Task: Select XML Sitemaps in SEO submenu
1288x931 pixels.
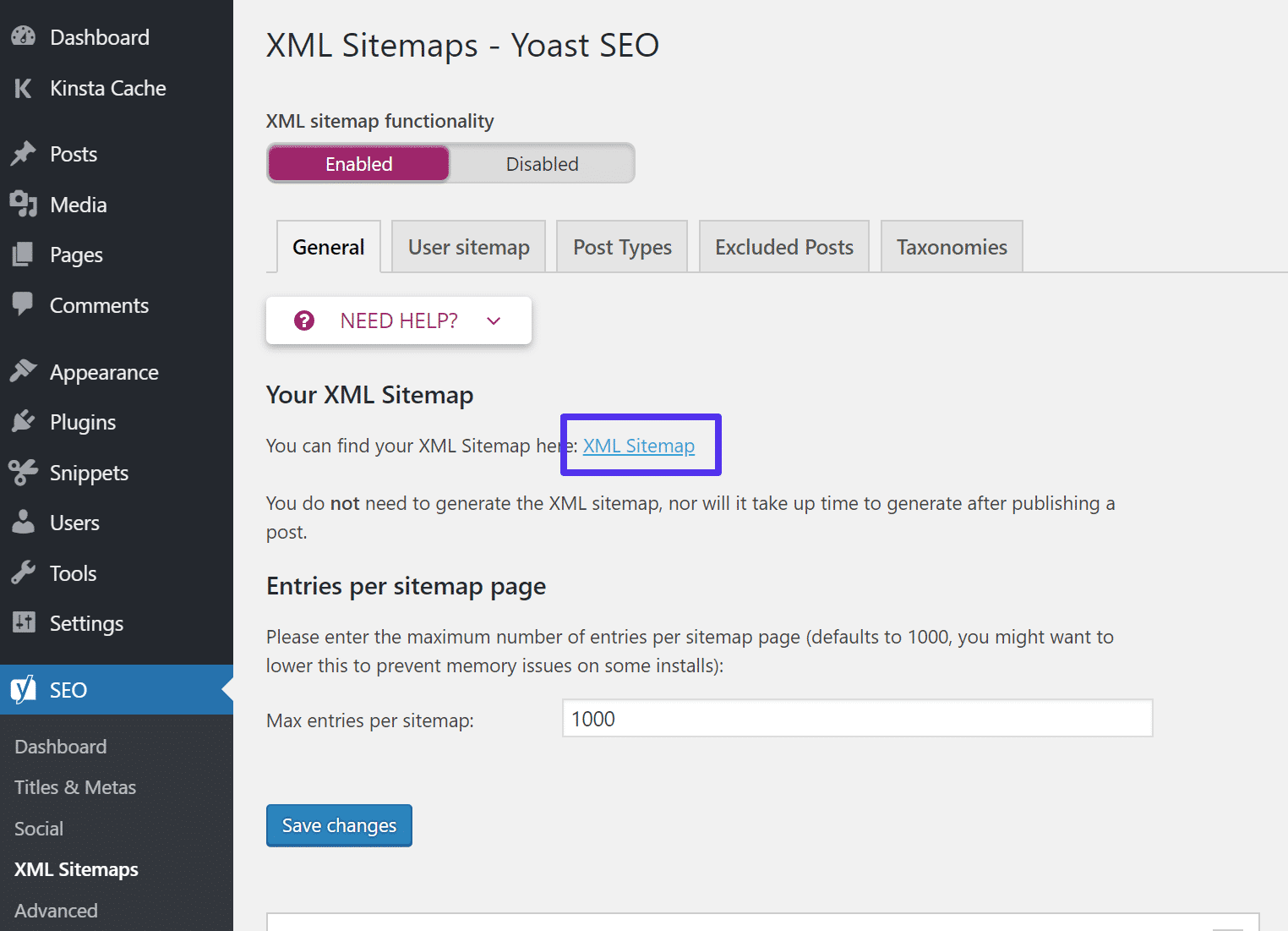Action: pyautogui.click(x=76, y=869)
